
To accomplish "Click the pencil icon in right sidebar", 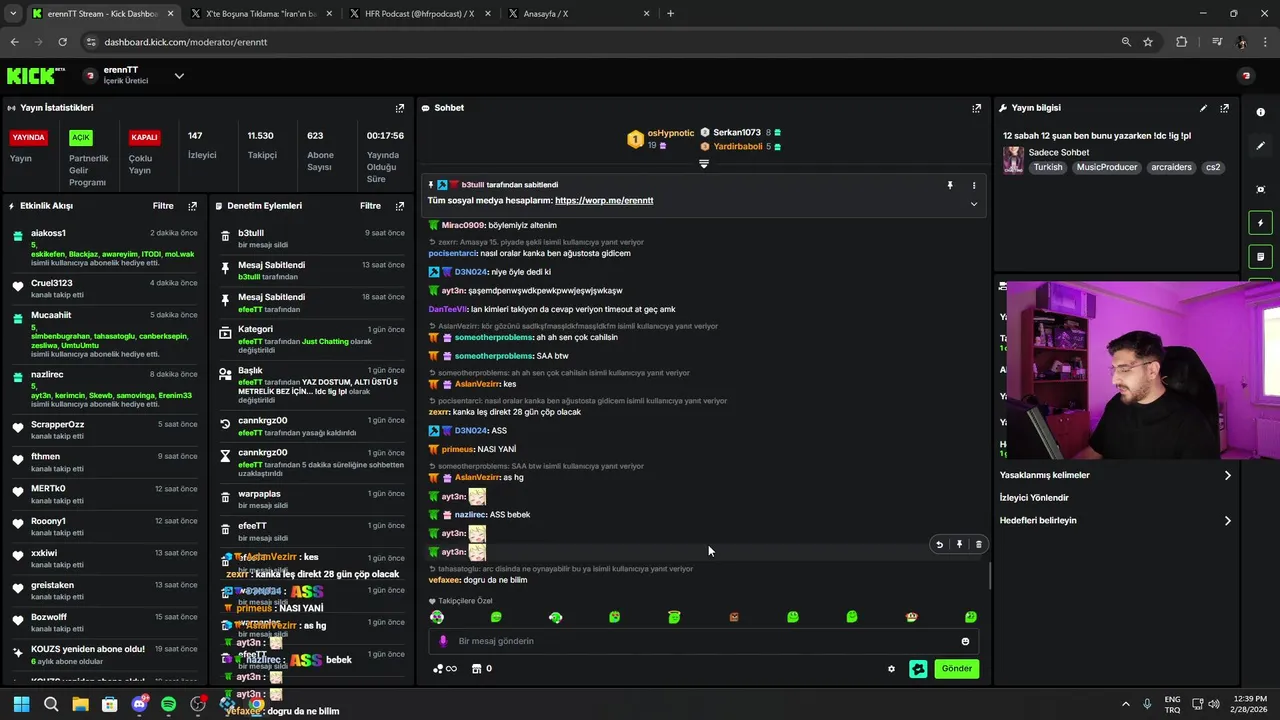I will pyautogui.click(x=1260, y=146).
